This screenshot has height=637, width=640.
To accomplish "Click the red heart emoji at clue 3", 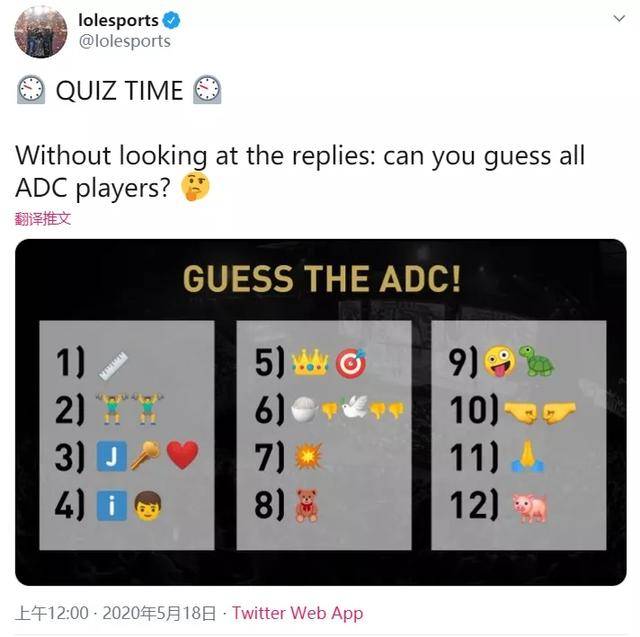I will 181,456.
